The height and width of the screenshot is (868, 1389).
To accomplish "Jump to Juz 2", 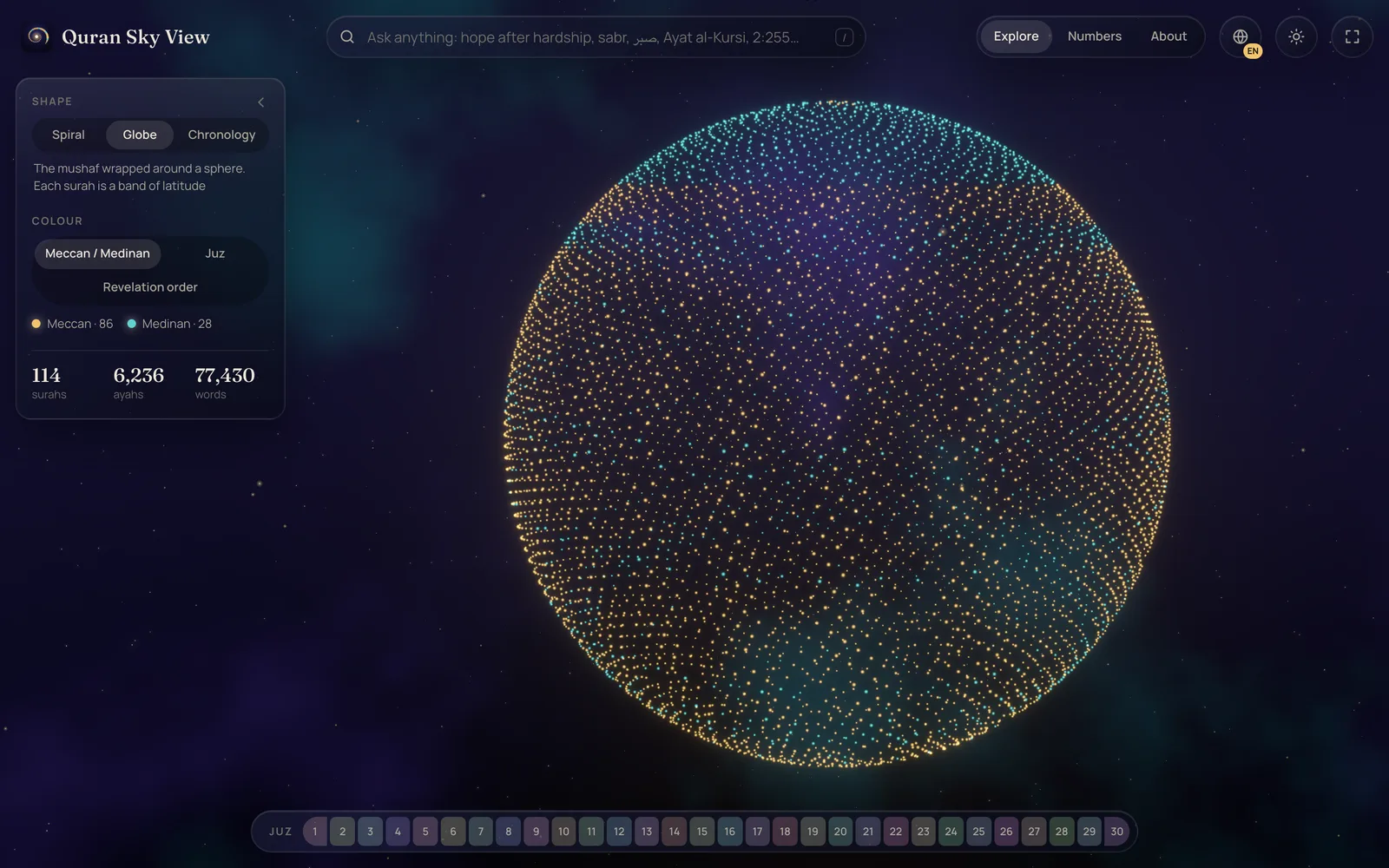I will coord(342,832).
